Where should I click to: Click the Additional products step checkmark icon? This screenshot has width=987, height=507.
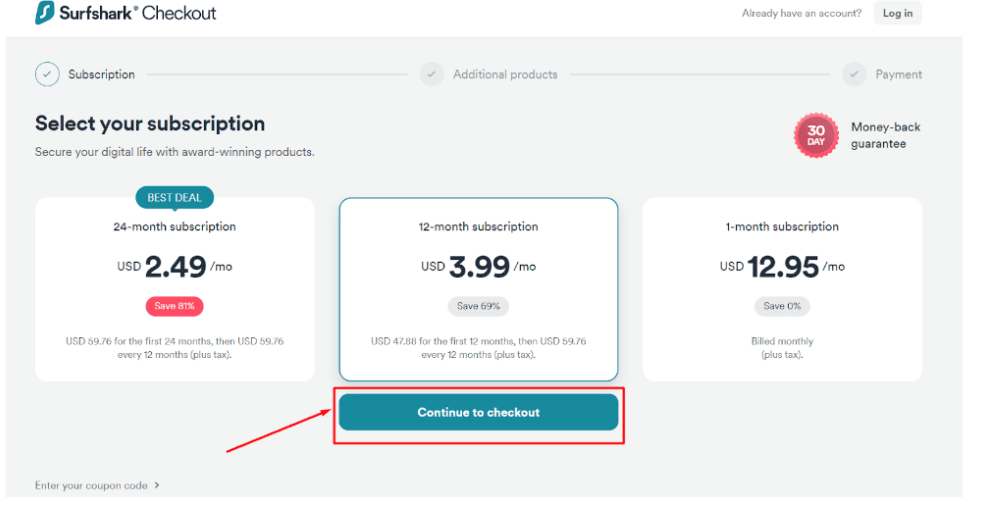432,74
